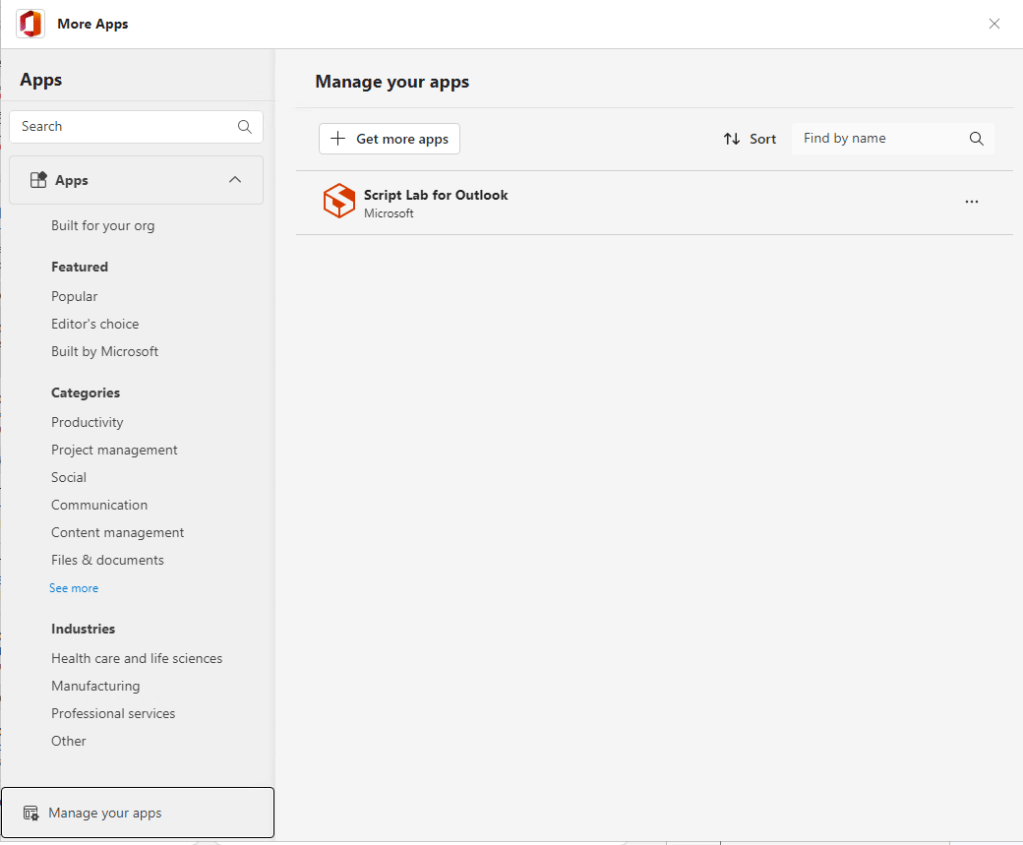Open the Health care and life sciences industry

137,659
